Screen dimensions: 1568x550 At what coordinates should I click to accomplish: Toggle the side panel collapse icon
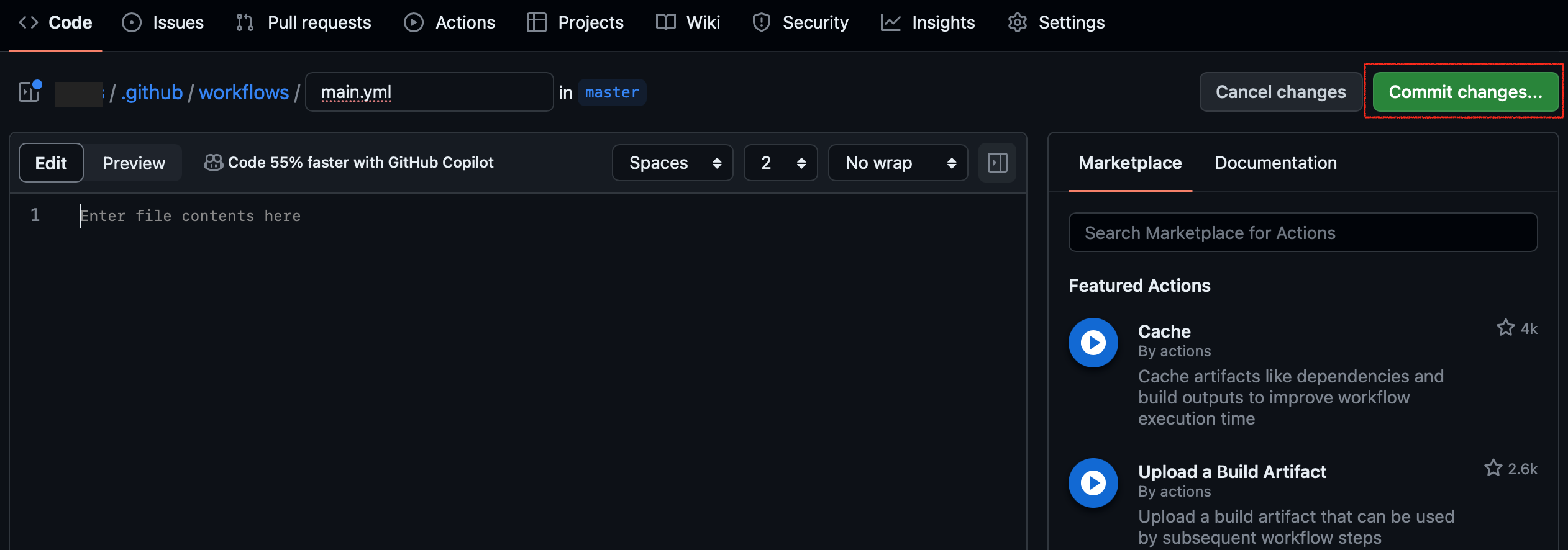pyautogui.click(x=997, y=163)
